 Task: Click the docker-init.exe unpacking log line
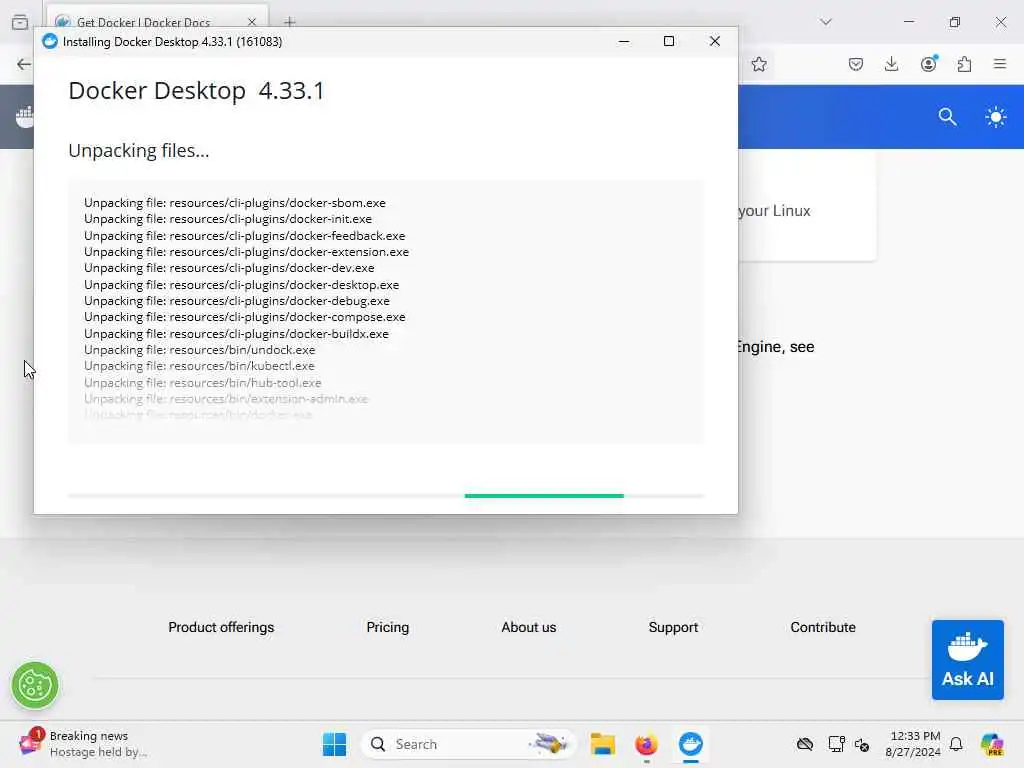(228, 219)
